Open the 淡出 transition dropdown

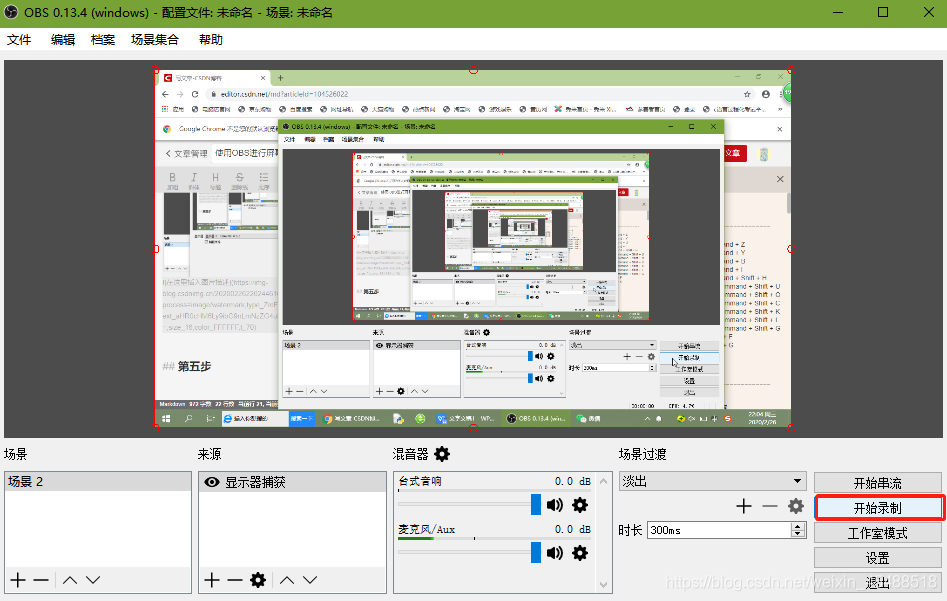[x=713, y=481]
